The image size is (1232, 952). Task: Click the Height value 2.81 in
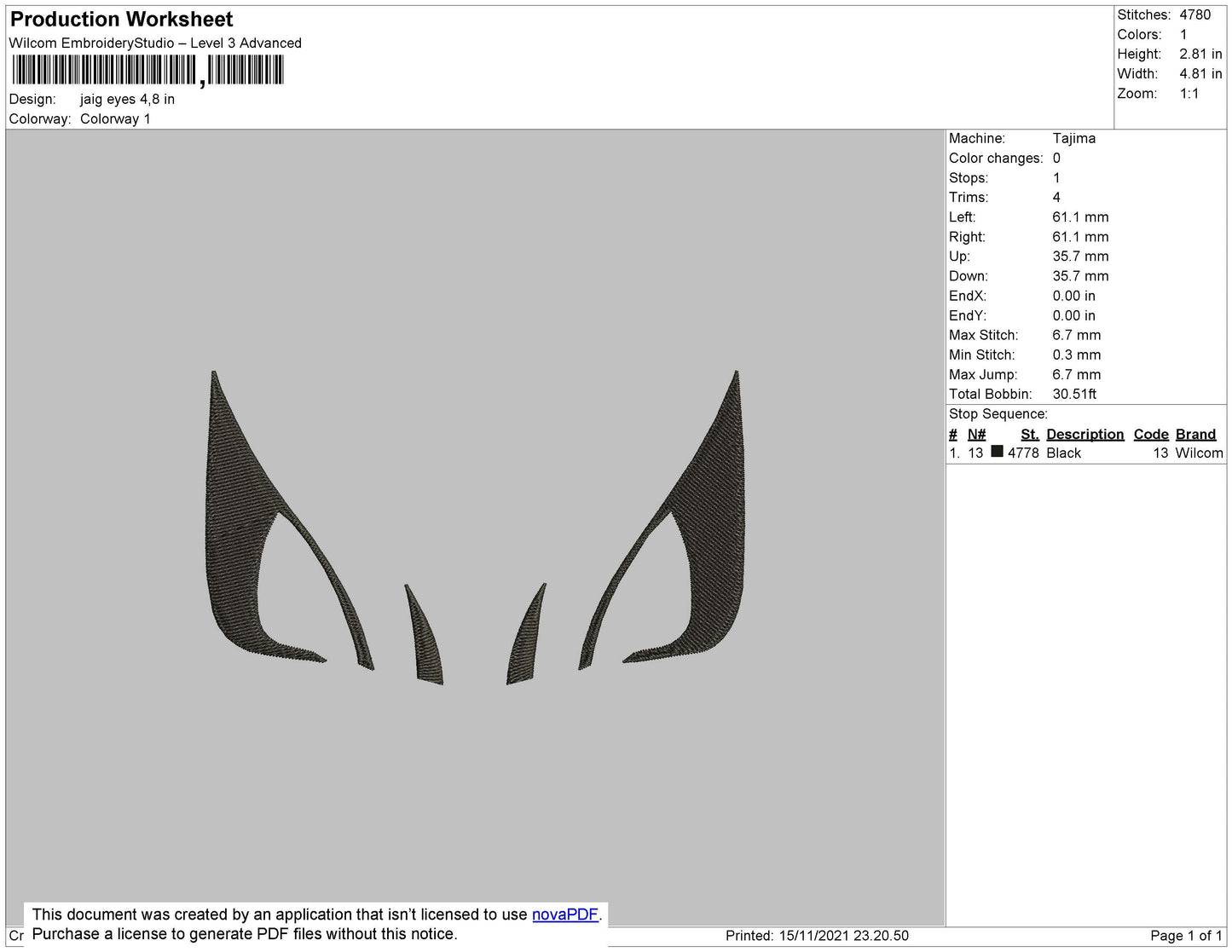1200,55
